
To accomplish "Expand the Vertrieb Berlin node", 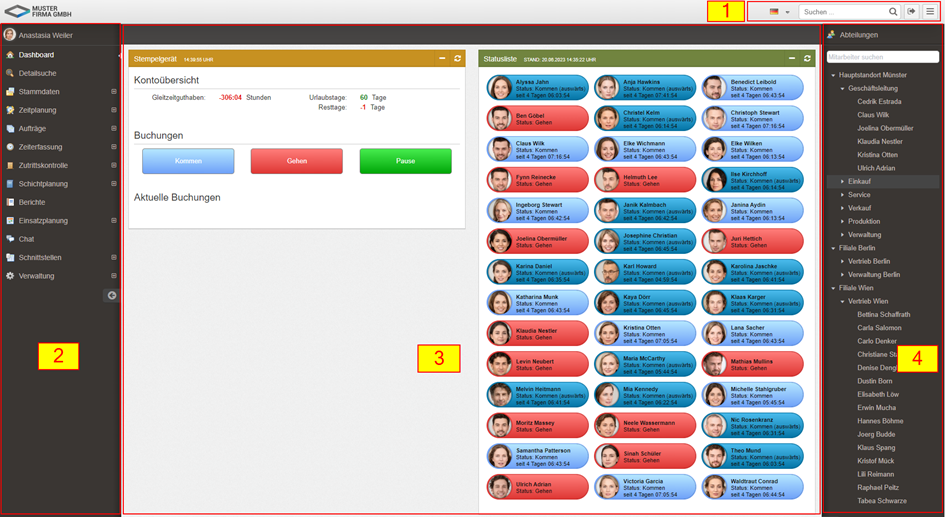I will pos(842,261).
